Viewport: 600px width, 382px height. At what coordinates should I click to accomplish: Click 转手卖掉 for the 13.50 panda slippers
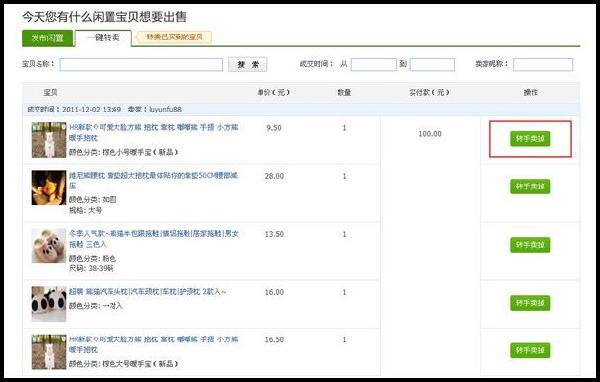click(530, 245)
